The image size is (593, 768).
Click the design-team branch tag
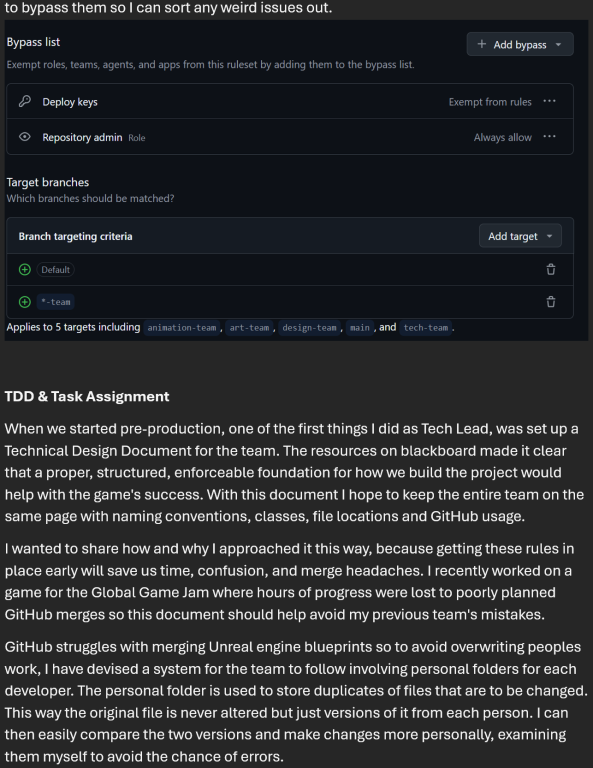tap(309, 328)
